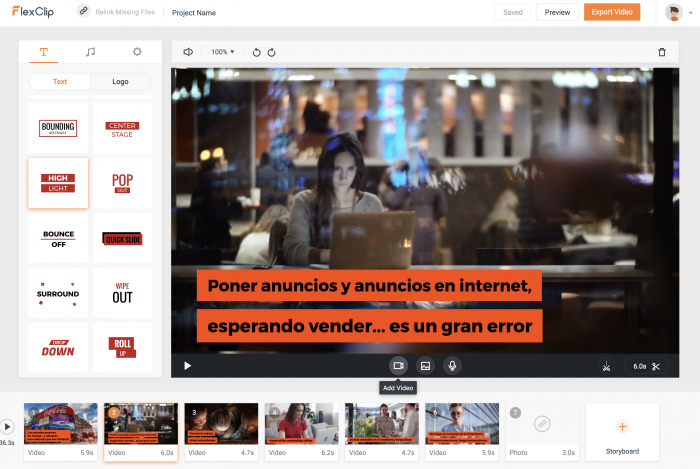Add a new Storyboard with plus icon

[622, 432]
